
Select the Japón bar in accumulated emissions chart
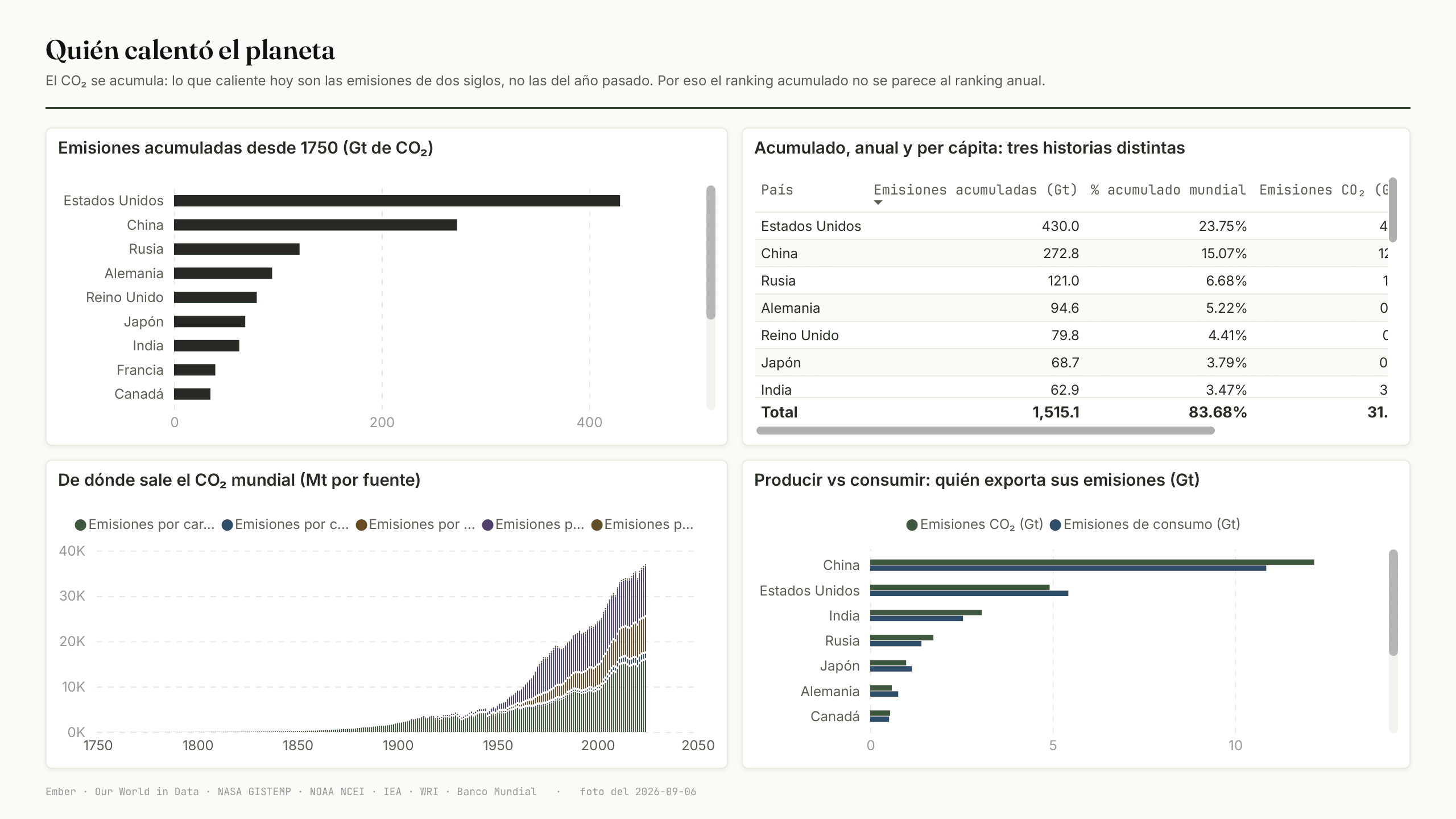click(210, 322)
